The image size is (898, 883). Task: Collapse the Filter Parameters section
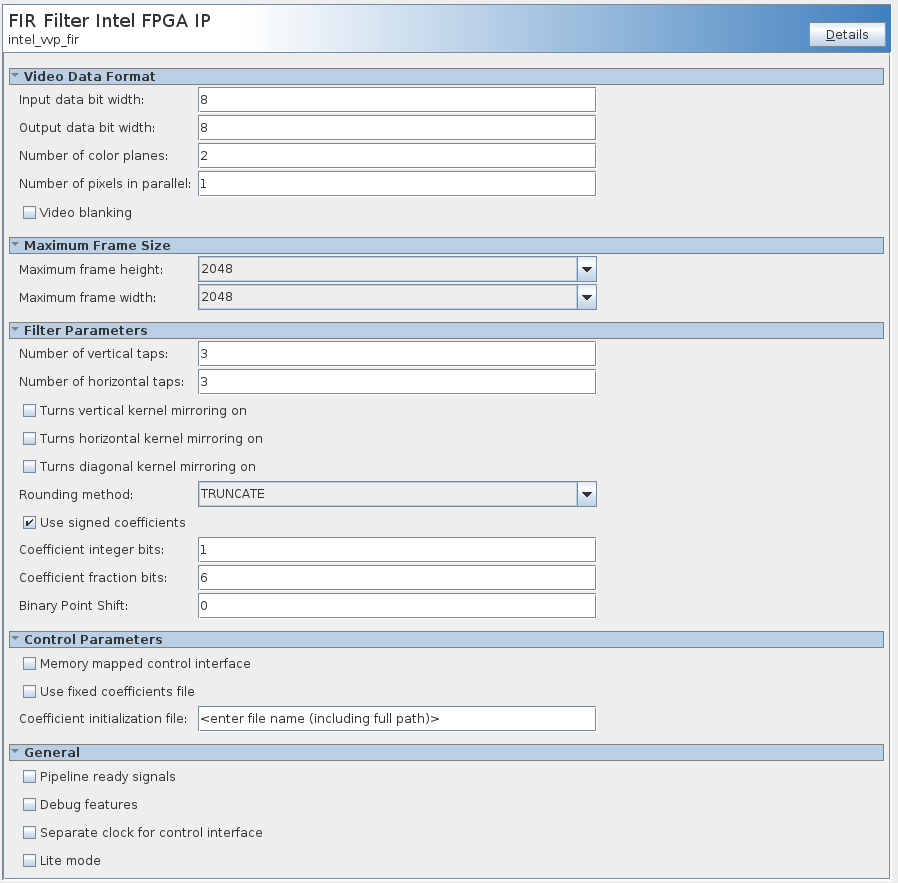coord(15,330)
